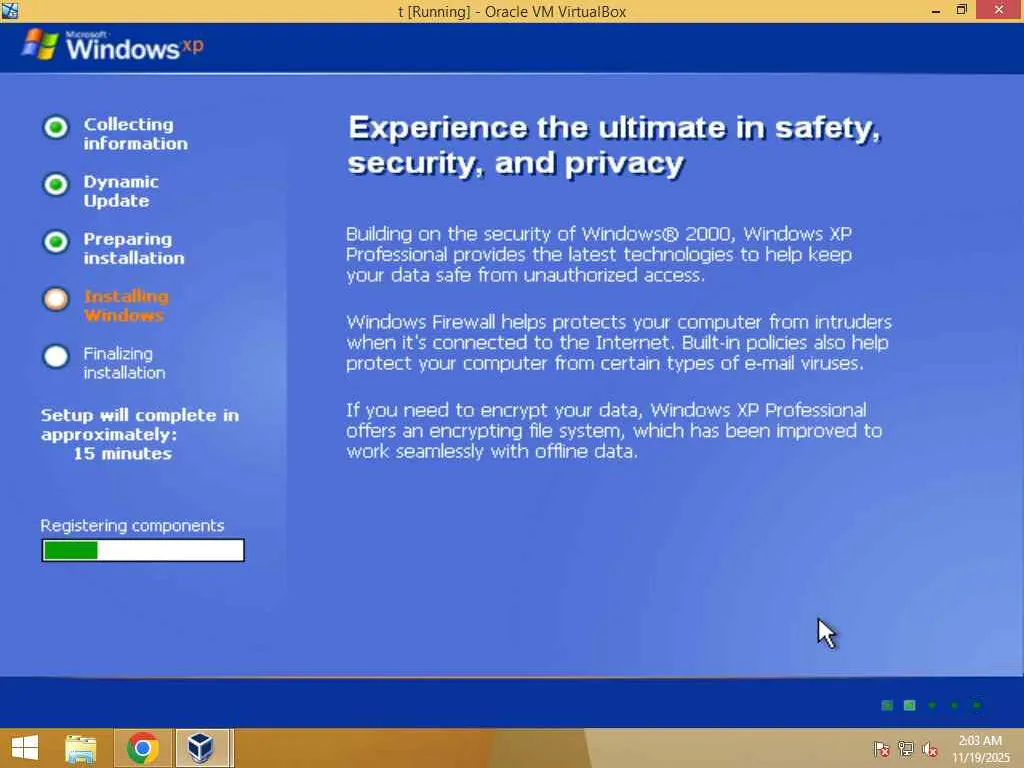The width and height of the screenshot is (1024, 768).
Task: Click the paragraph about encrypting file system
Action: point(614,431)
